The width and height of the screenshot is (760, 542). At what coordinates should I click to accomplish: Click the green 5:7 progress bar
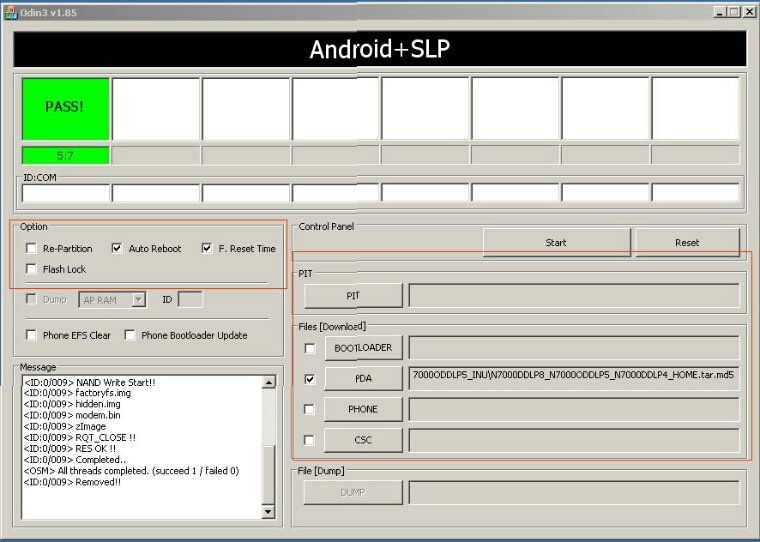tap(66, 156)
